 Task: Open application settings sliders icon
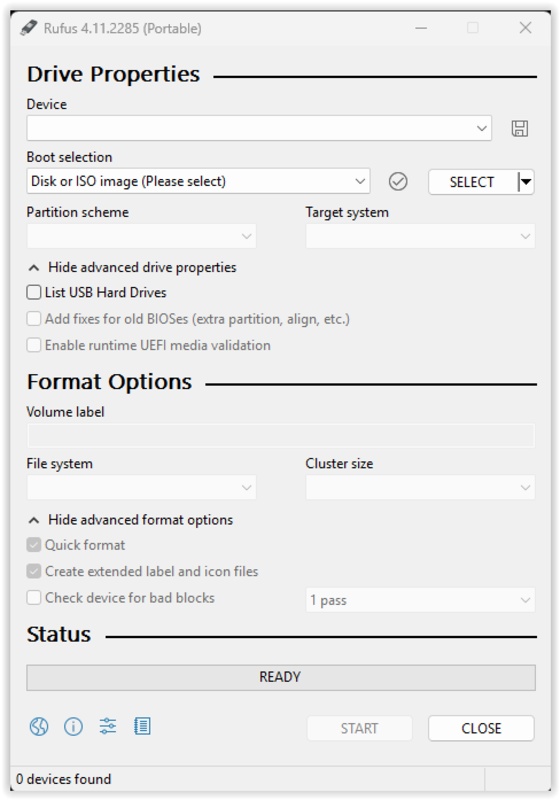(108, 726)
